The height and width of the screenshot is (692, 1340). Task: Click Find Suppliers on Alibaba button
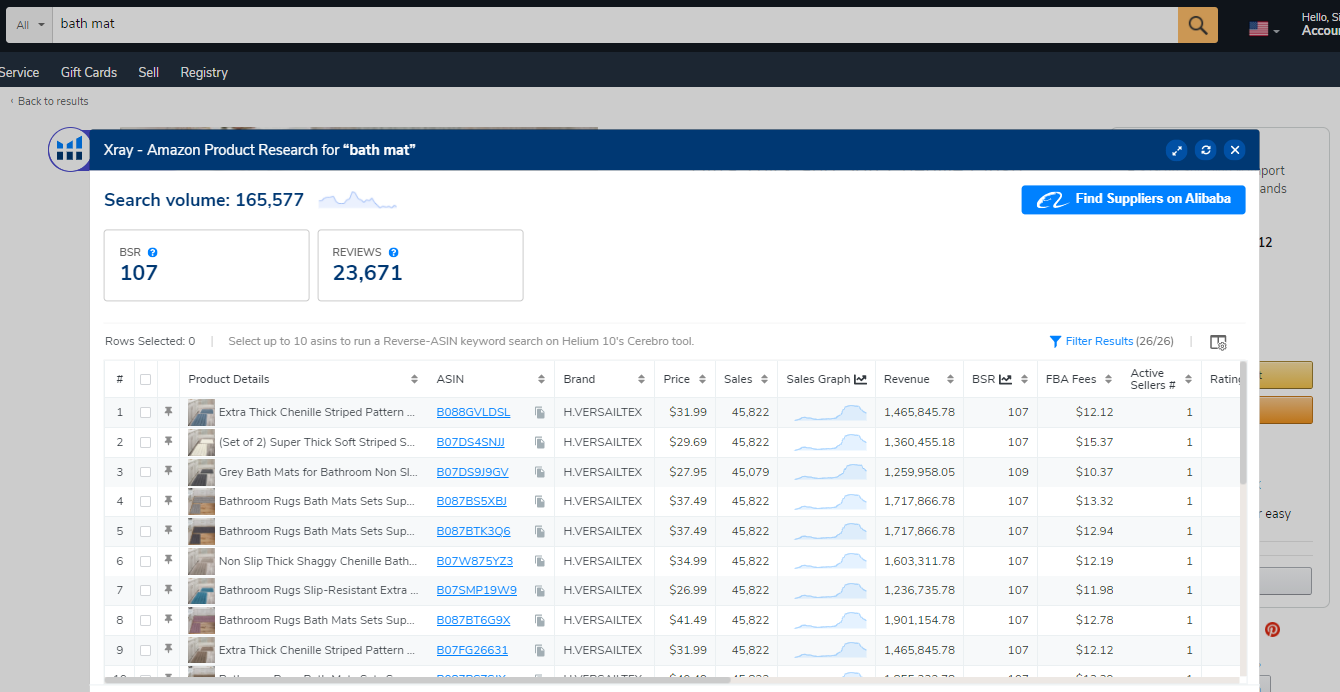[x=1133, y=199]
